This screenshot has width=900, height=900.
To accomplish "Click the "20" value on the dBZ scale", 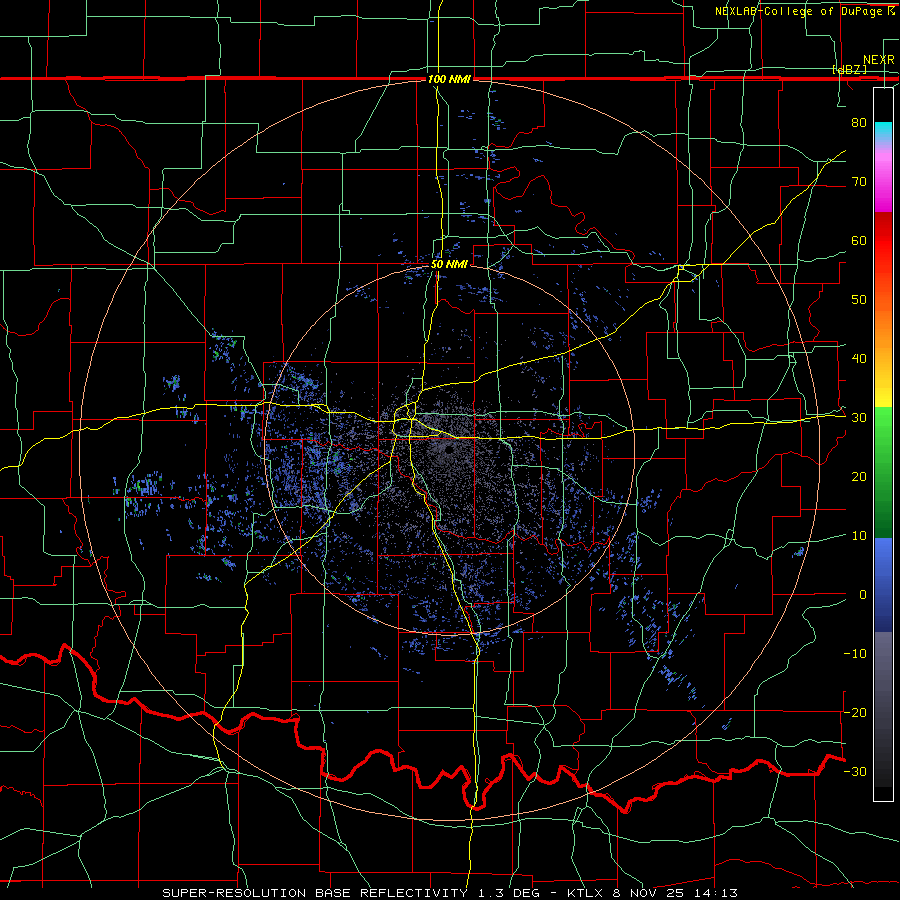I will coord(859,477).
